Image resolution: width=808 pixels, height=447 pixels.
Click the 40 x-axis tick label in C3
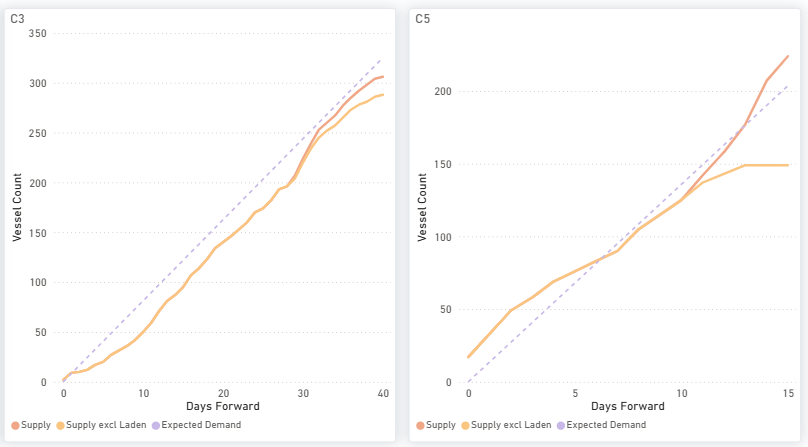tap(383, 393)
